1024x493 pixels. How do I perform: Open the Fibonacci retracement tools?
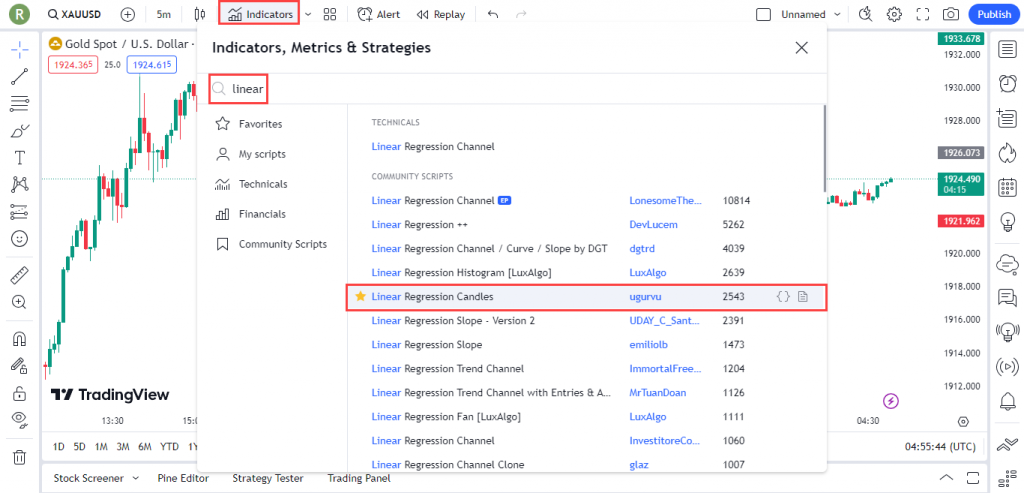pyautogui.click(x=20, y=103)
